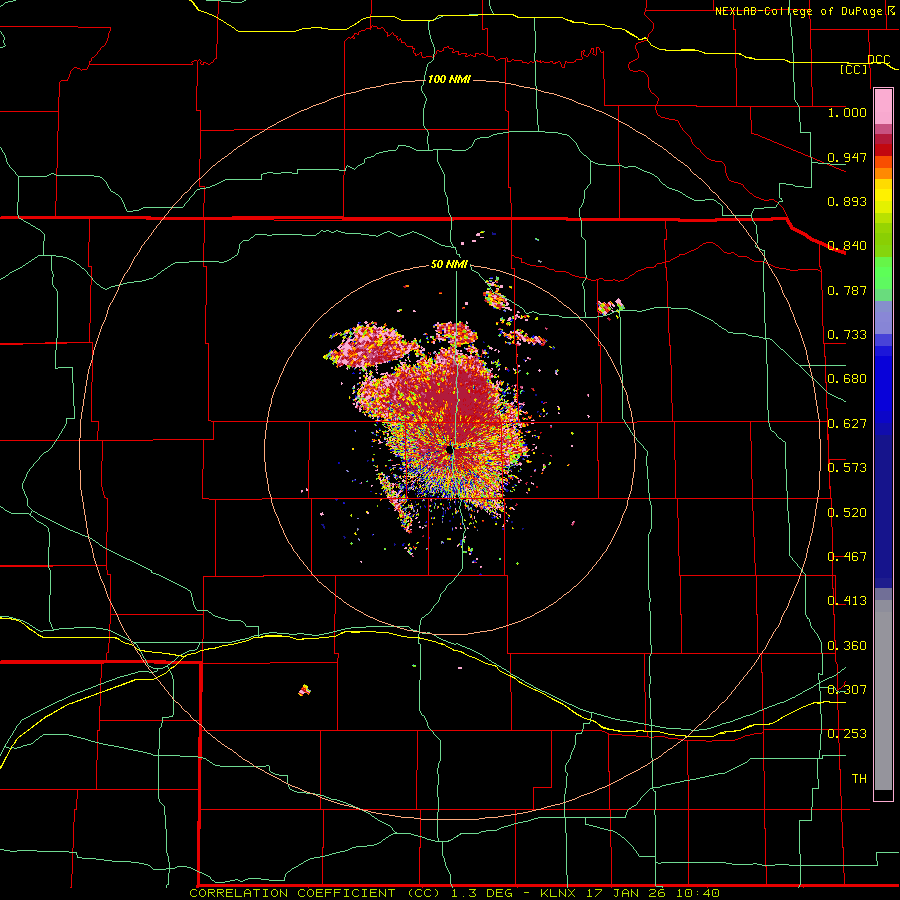Pick the dark red color bar segment
900x900 pixels.
883,139
